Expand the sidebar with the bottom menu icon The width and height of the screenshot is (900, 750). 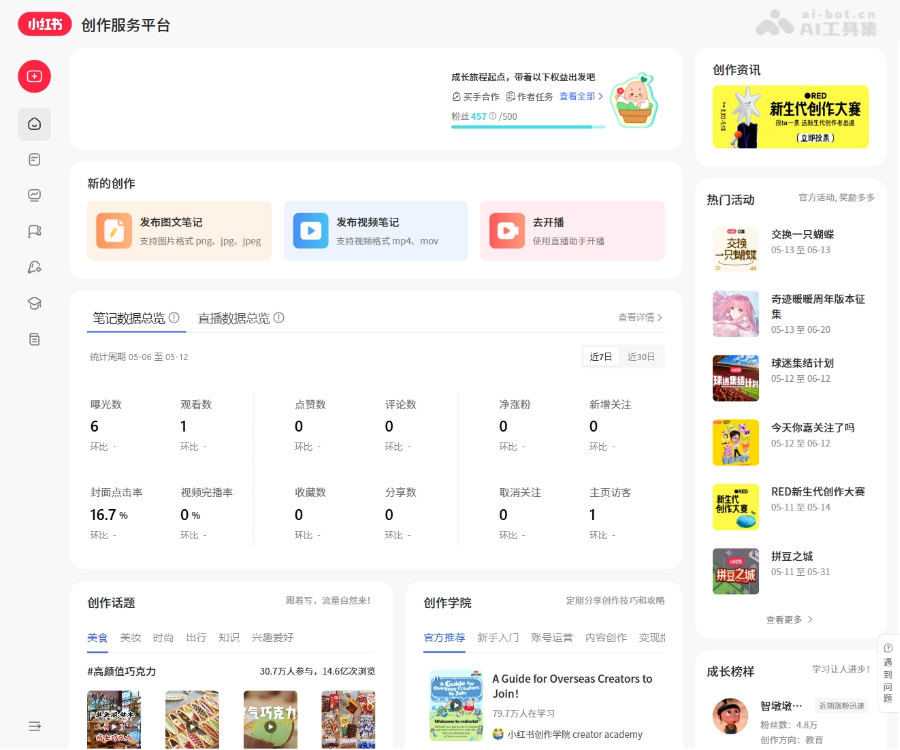(34, 726)
